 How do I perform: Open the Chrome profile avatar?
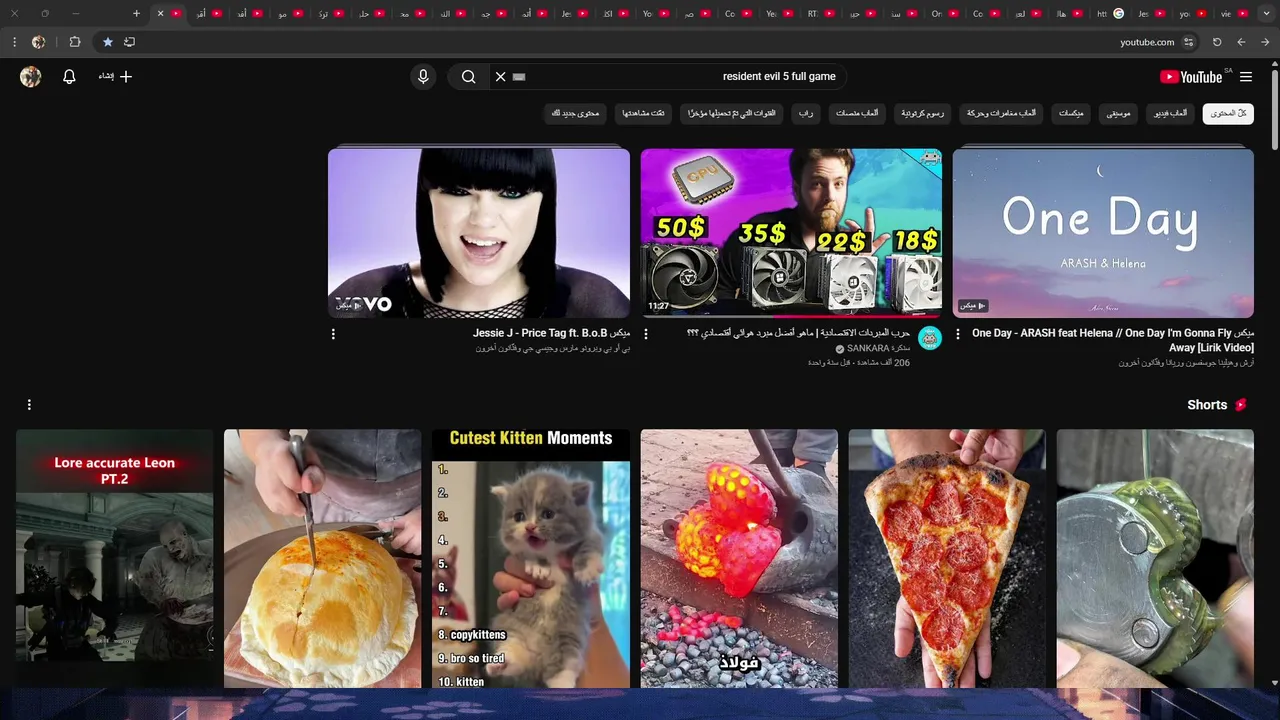[x=38, y=42]
